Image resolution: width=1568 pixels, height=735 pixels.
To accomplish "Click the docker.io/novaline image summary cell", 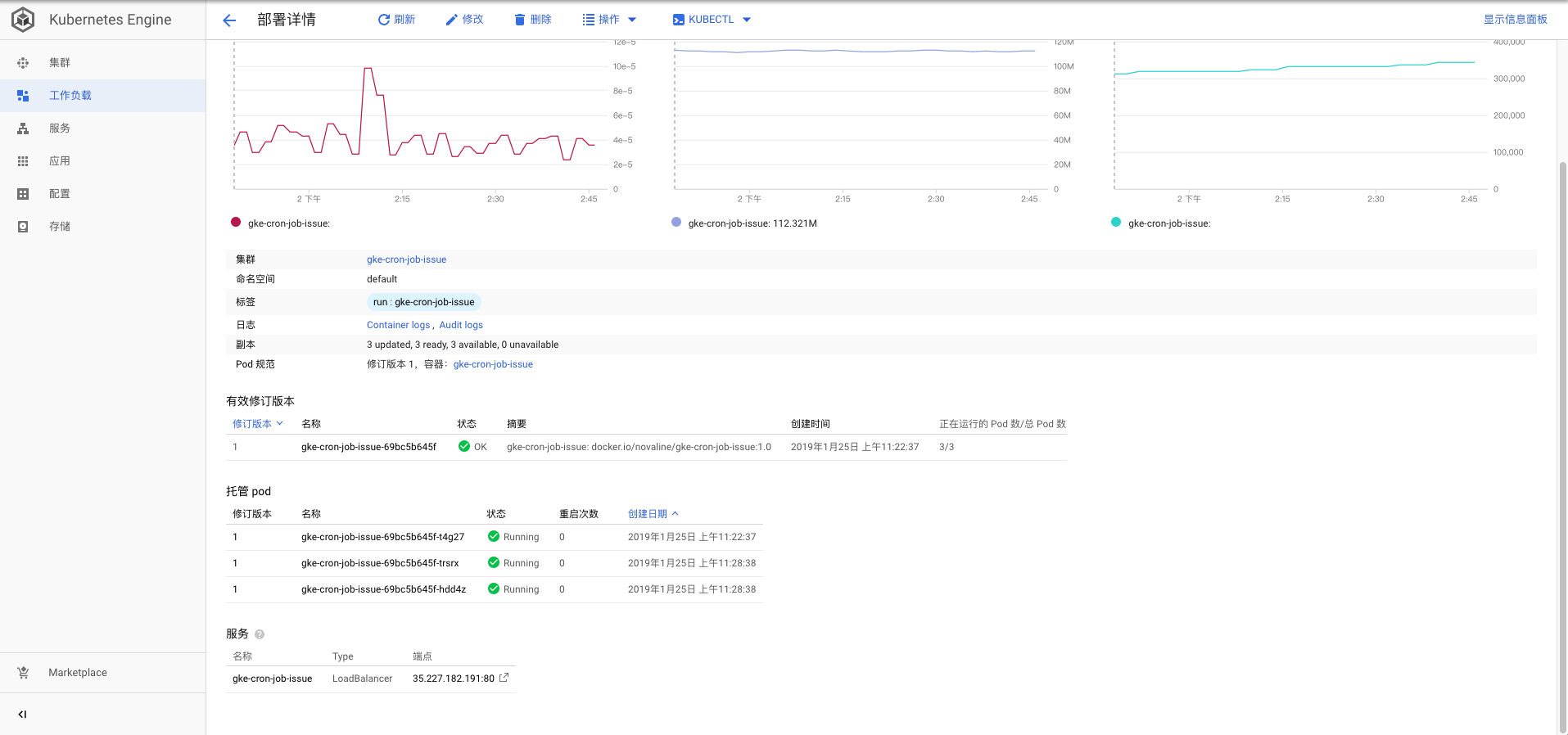I will pos(639,447).
